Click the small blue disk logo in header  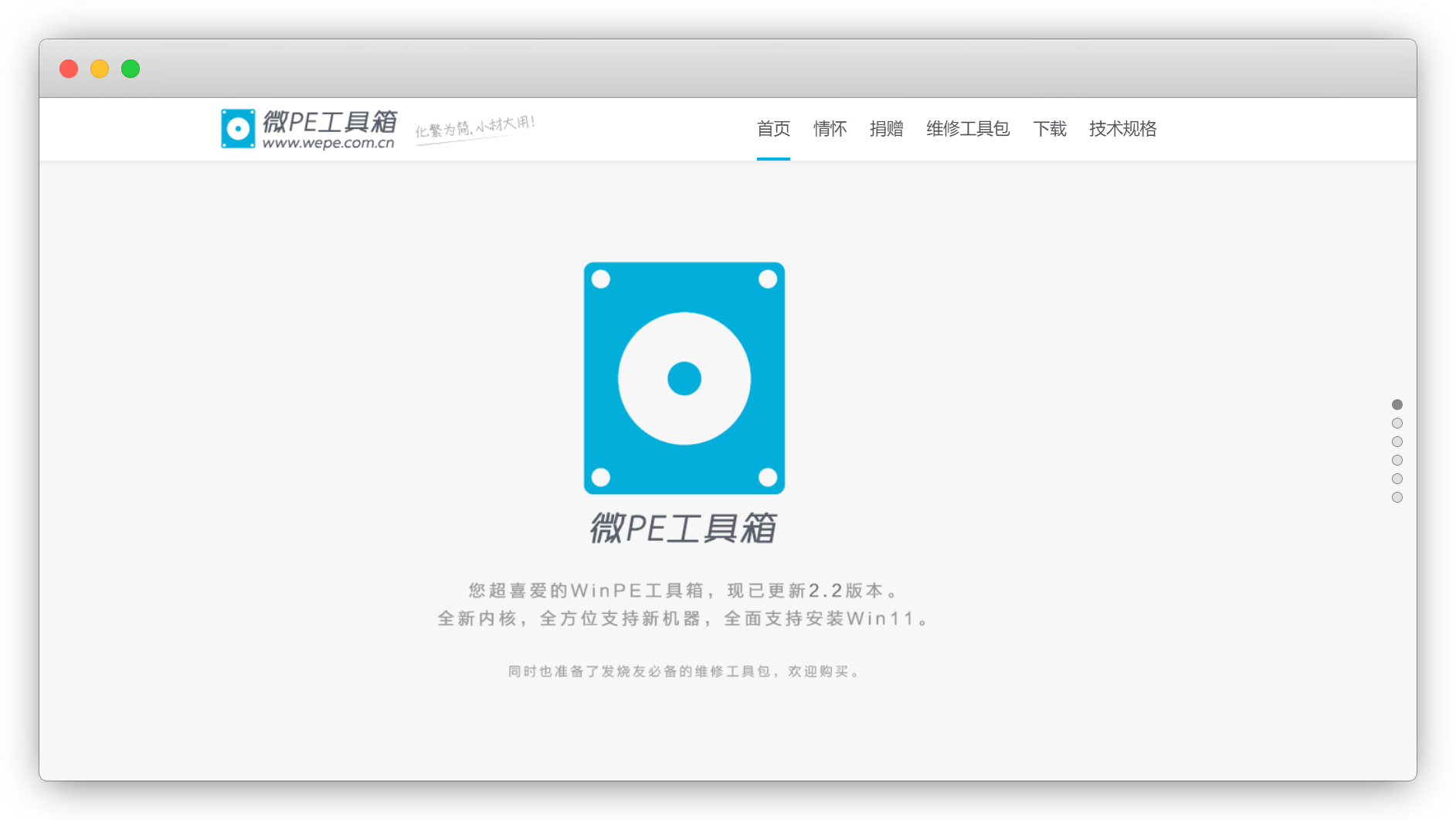[x=238, y=129]
